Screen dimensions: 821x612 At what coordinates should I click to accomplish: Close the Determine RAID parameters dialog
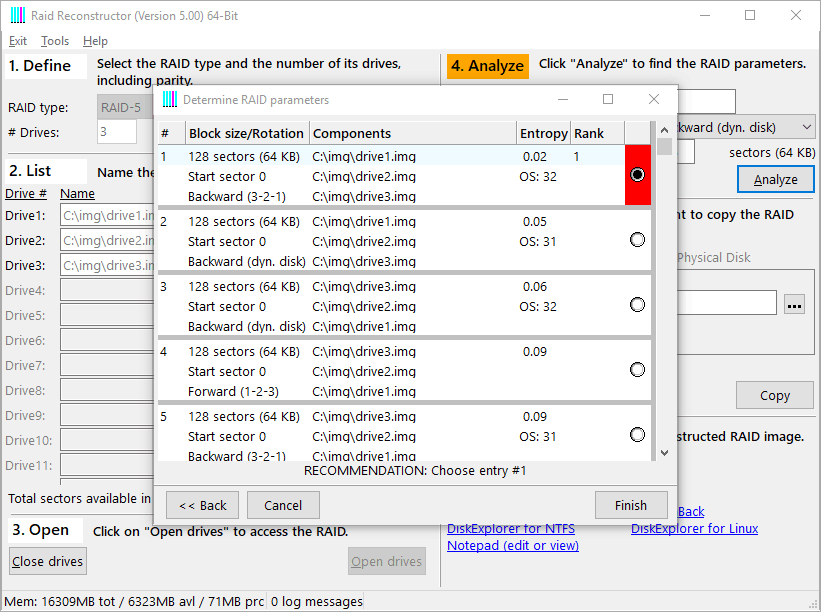click(x=654, y=100)
